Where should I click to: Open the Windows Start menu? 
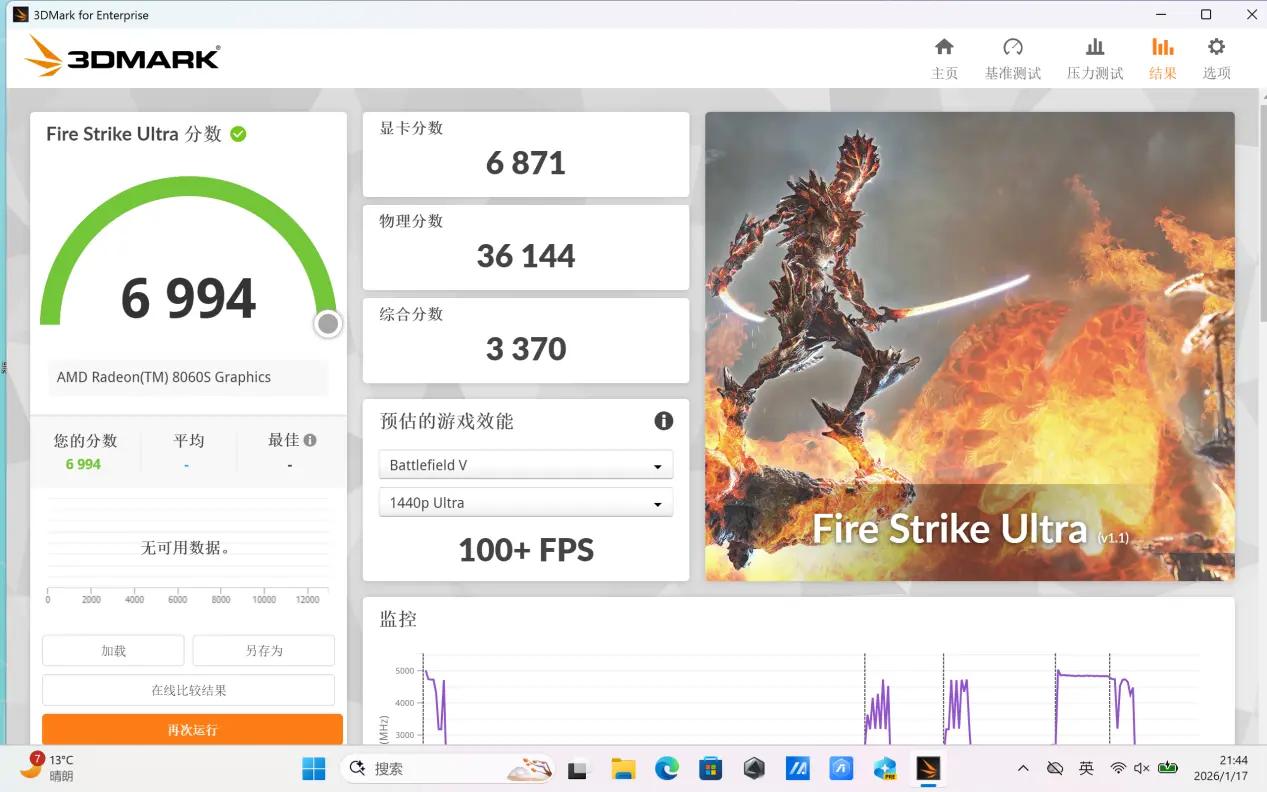[x=314, y=768]
